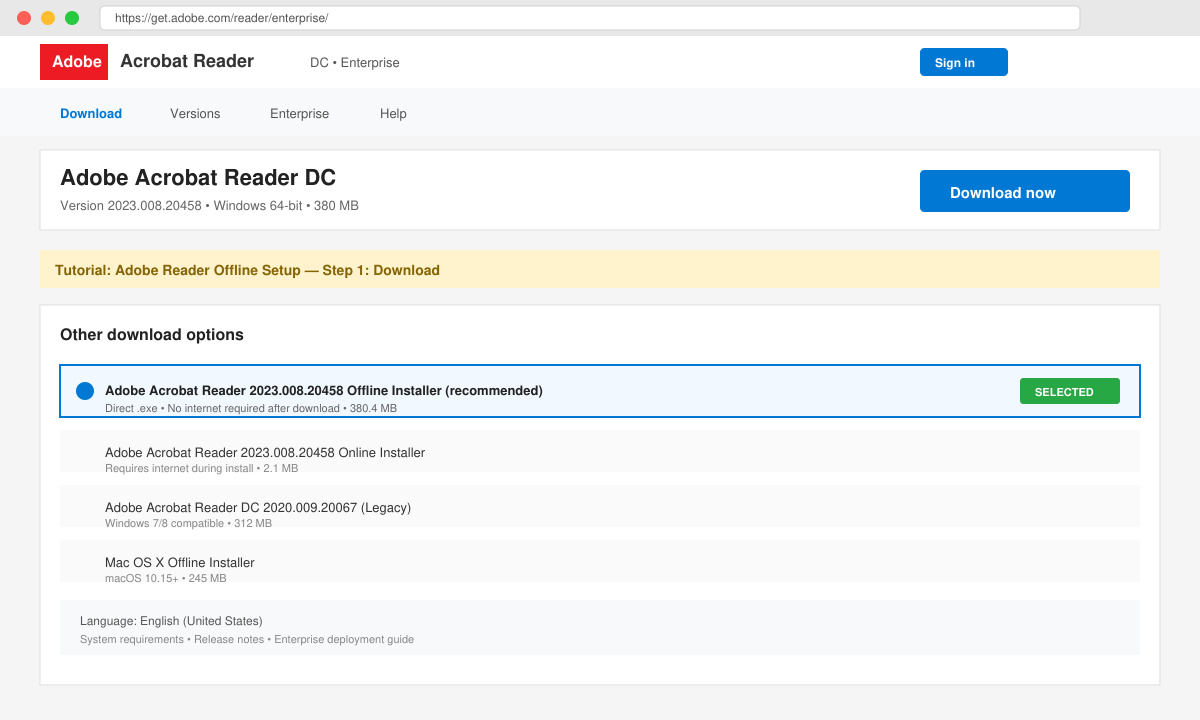
Task: Click 'Windows 7/8 compatible • 312 MB' text
Action: [188, 523]
